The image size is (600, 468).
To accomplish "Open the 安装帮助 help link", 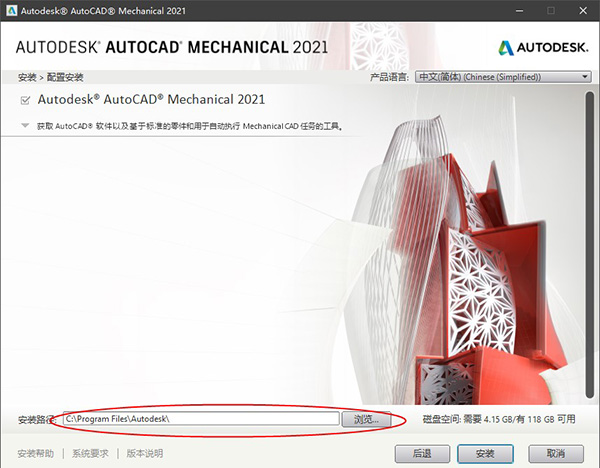I will pos(36,454).
